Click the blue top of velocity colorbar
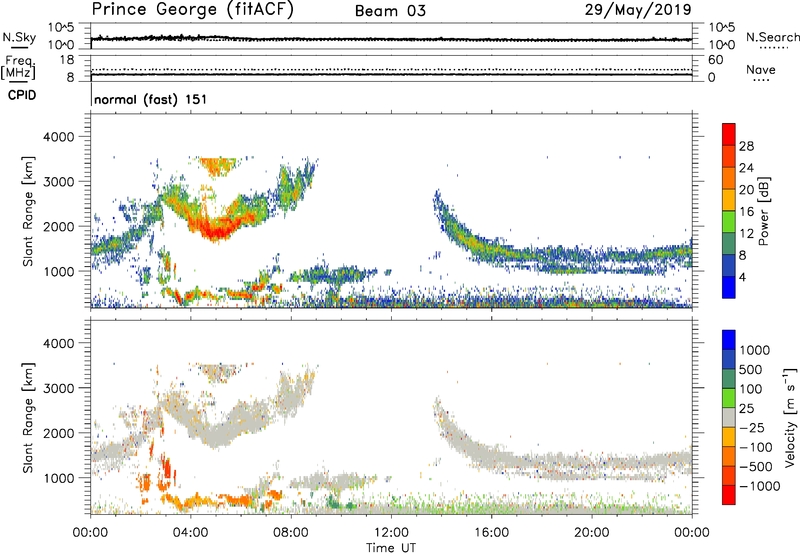 point(729,340)
